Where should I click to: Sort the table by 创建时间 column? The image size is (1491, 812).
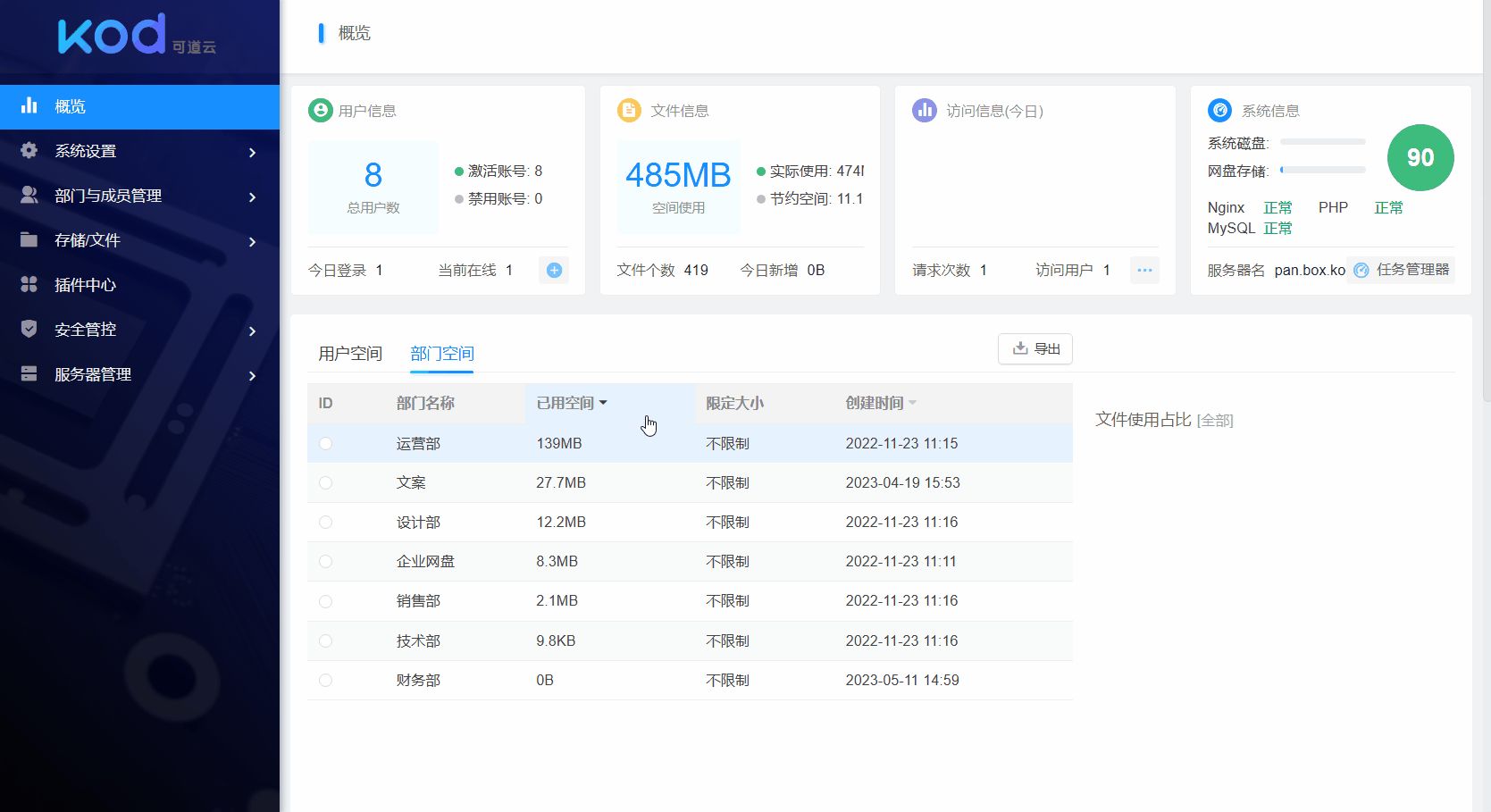click(x=881, y=403)
